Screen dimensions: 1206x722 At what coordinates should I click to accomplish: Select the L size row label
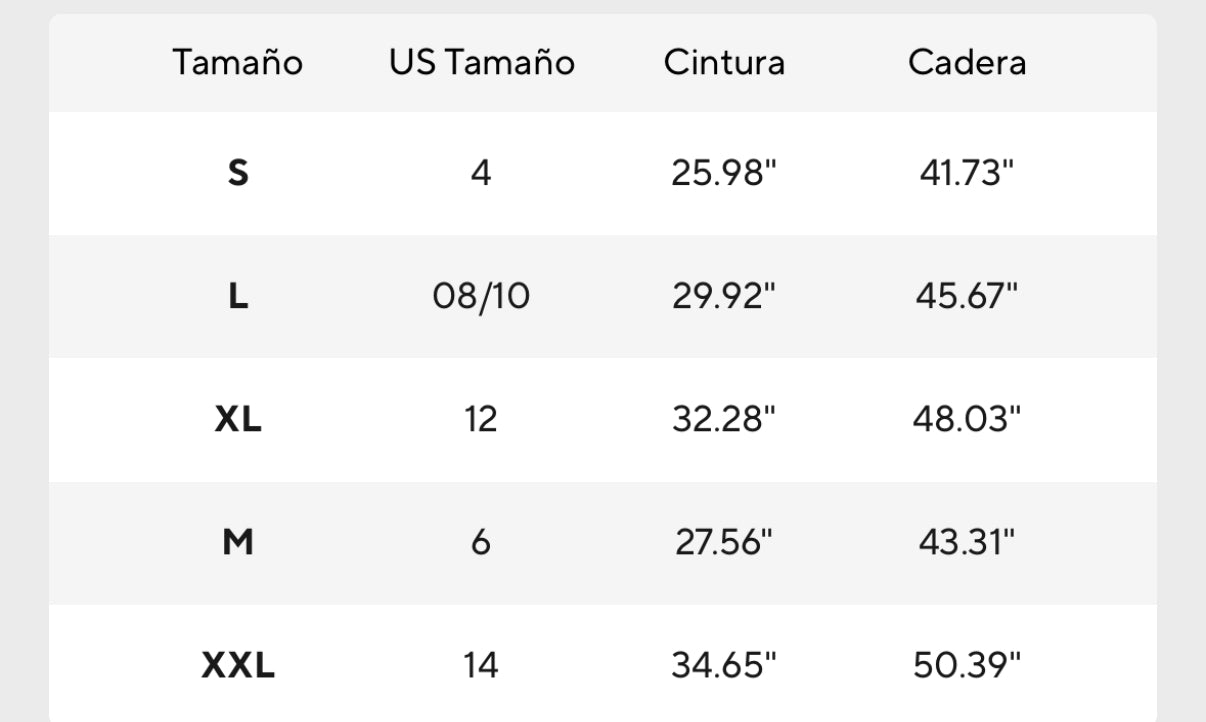pos(238,297)
